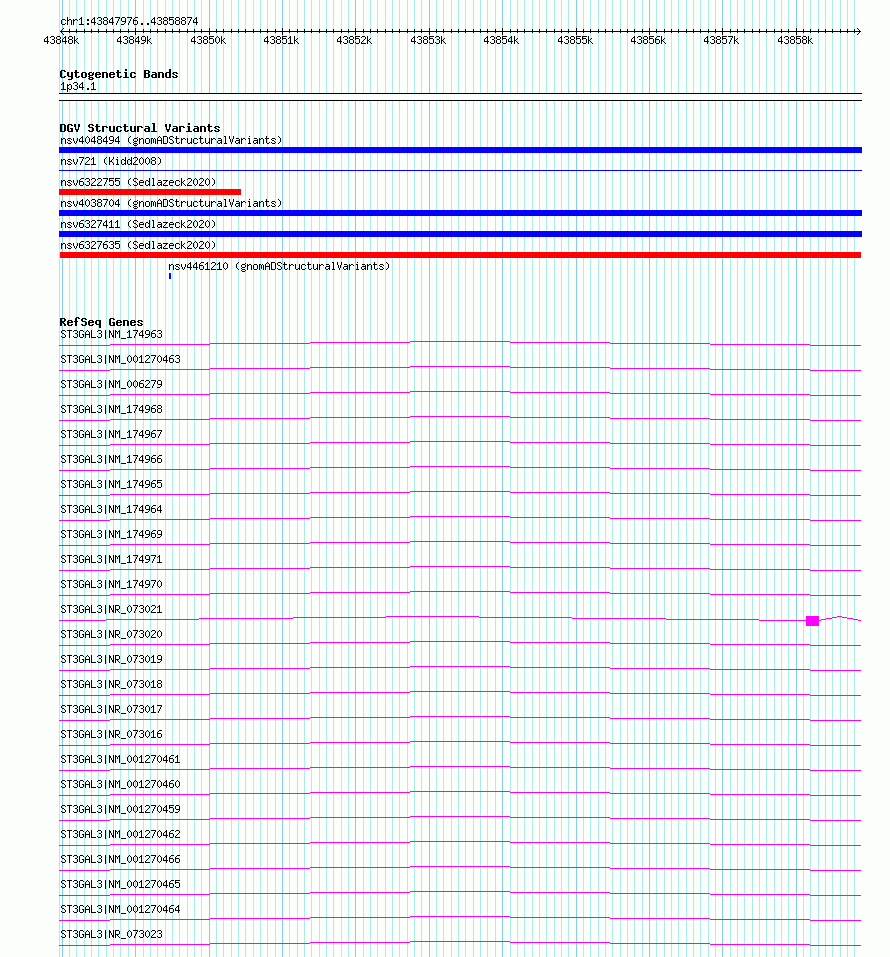This screenshot has height=957, width=890.
Task: Click the short red bar of nsv6322755
Action: pyautogui.click(x=150, y=192)
